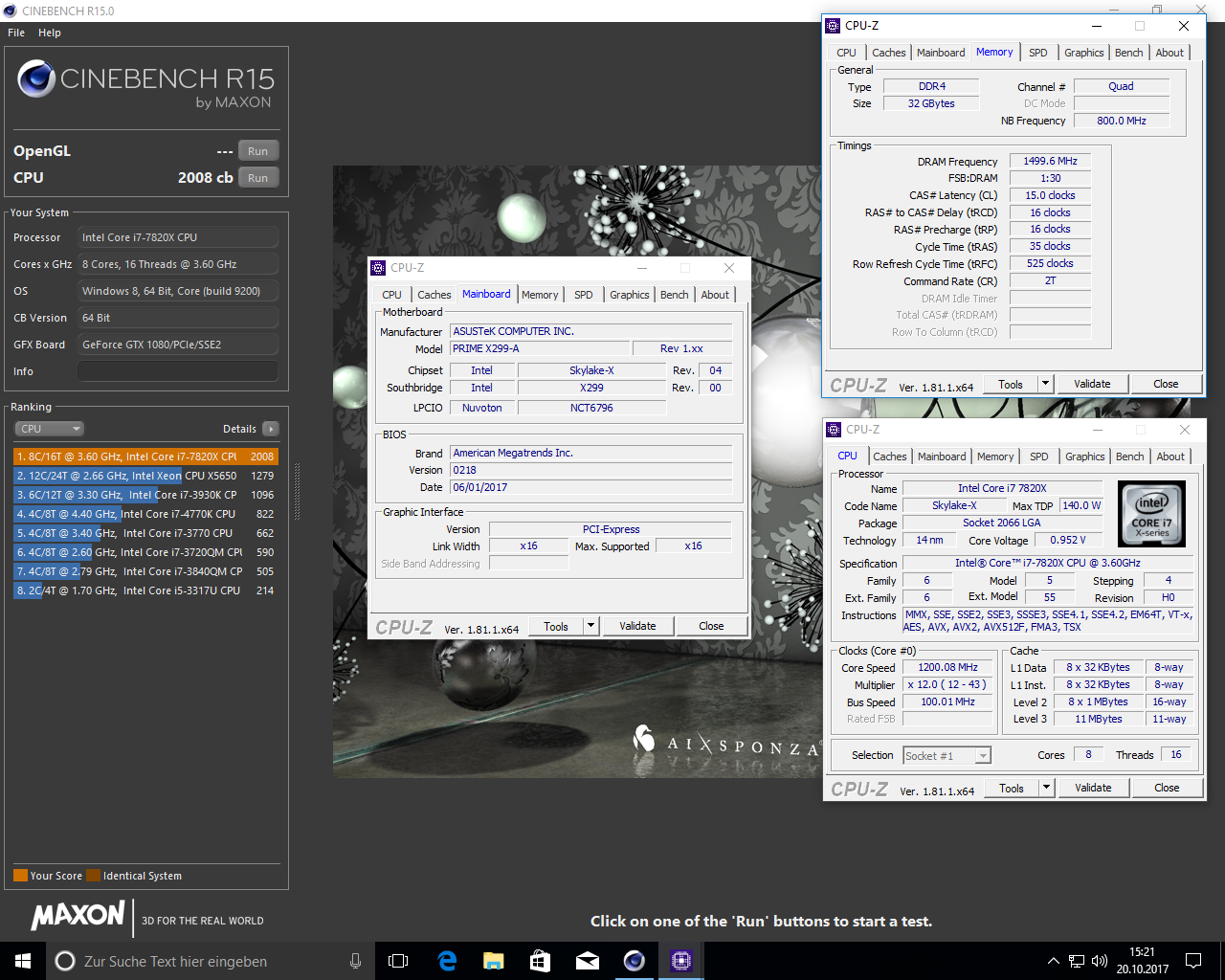Open SPD tab in Memory CPU-Z window
The image size is (1225, 980).
1038,53
